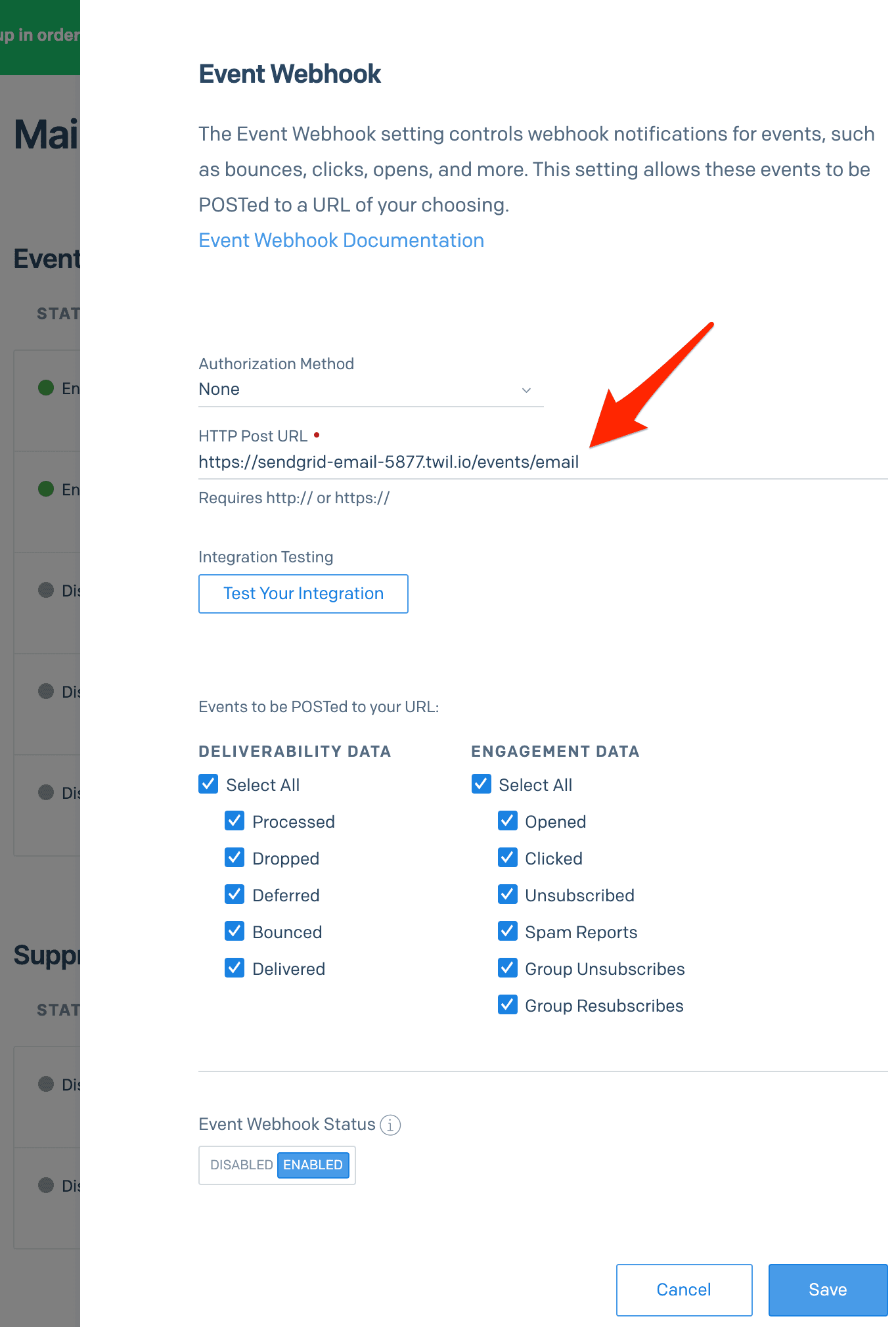Toggle the Dropped event checkbox
Image resolution: width=896 pixels, height=1327 pixels.
coord(235,857)
